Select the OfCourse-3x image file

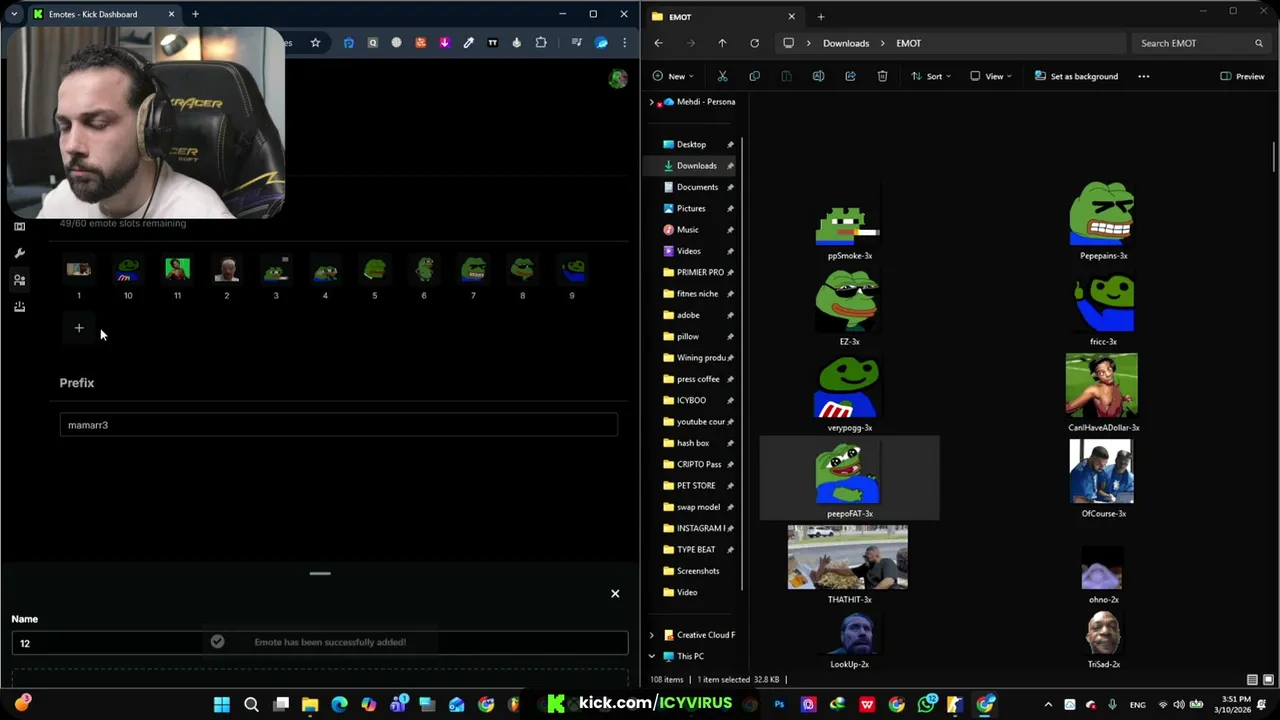1103,479
